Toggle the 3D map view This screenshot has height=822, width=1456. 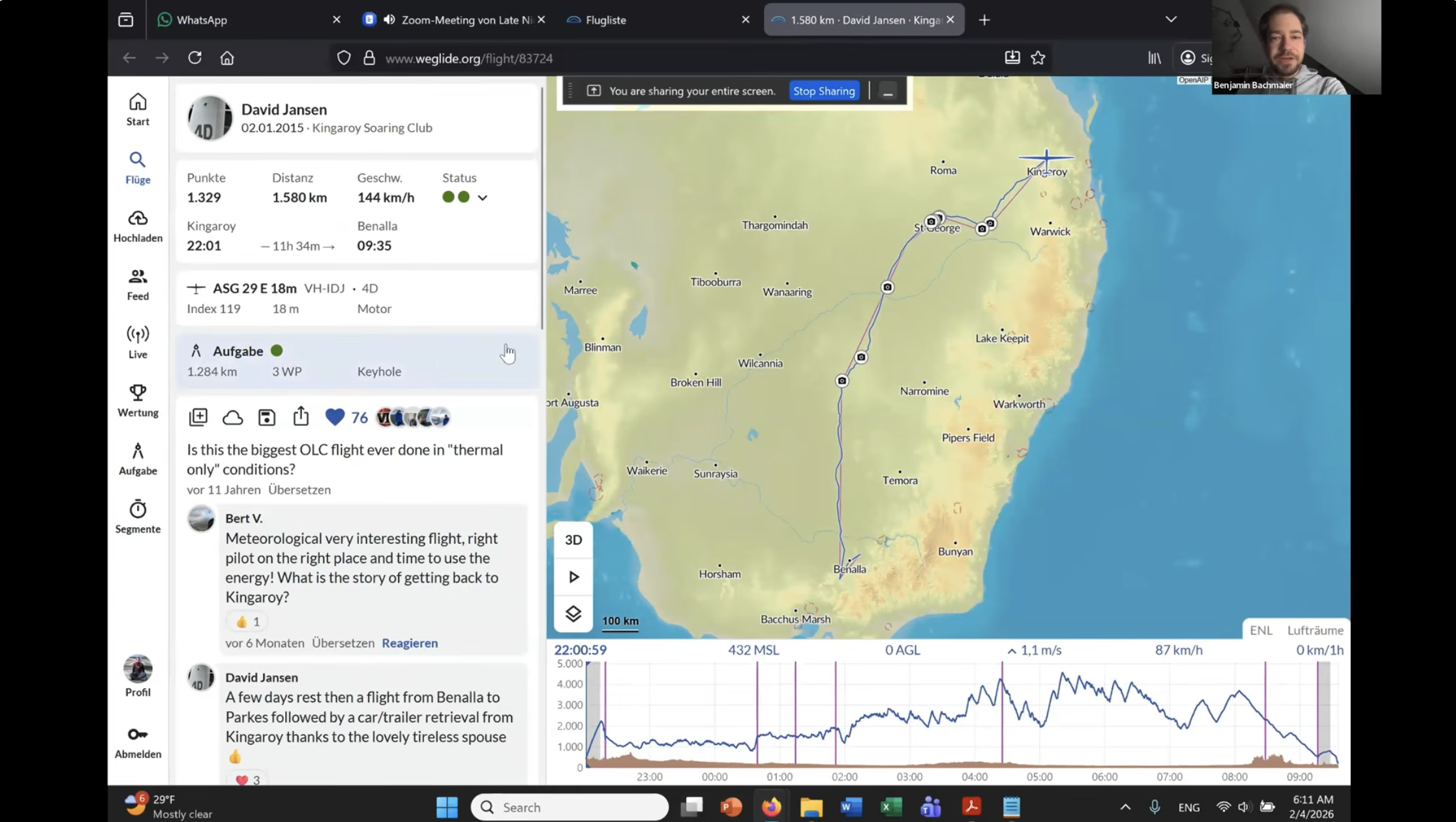pyautogui.click(x=573, y=540)
